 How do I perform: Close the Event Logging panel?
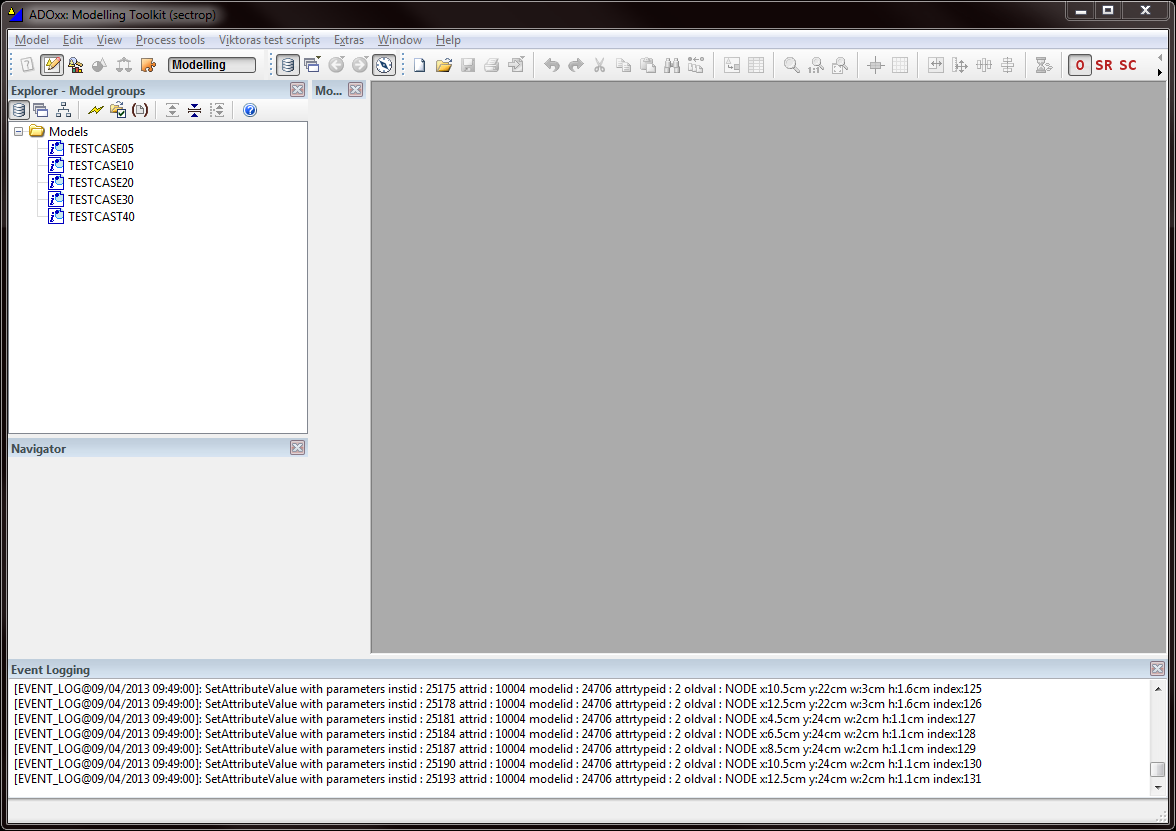(1157, 668)
